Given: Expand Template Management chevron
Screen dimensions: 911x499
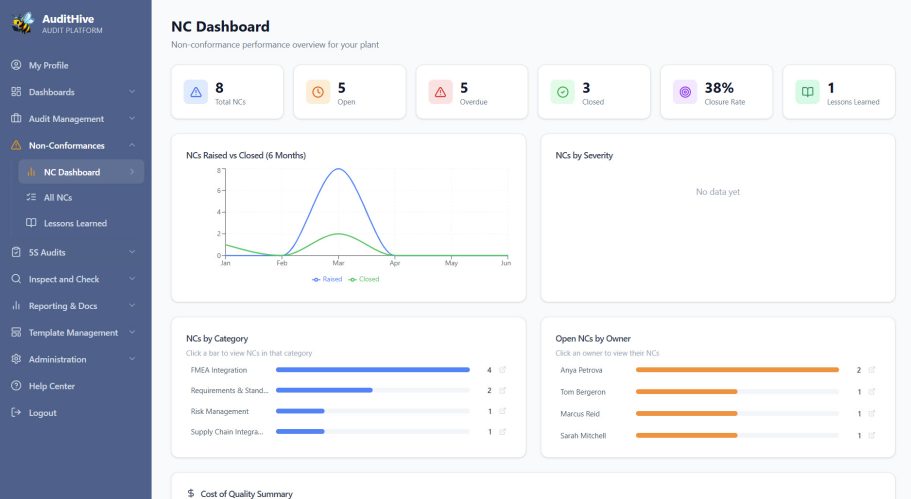Looking at the screenshot, I should click(132, 332).
